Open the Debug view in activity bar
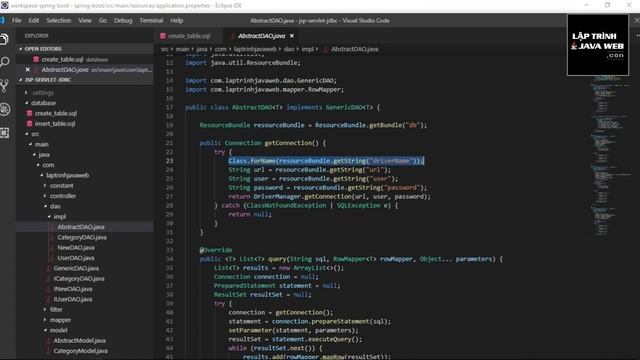640x360 pixels. pos(4,109)
